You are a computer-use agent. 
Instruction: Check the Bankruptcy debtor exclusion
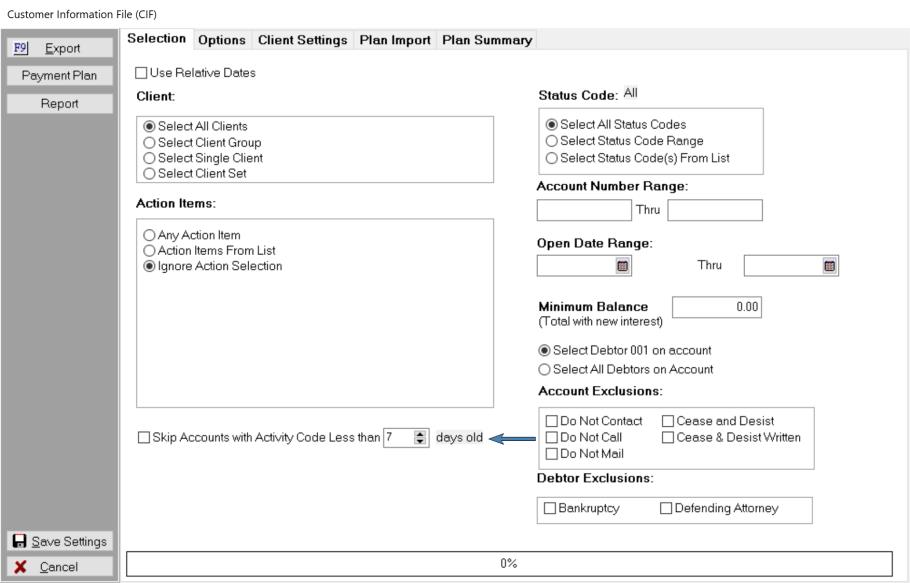point(550,508)
